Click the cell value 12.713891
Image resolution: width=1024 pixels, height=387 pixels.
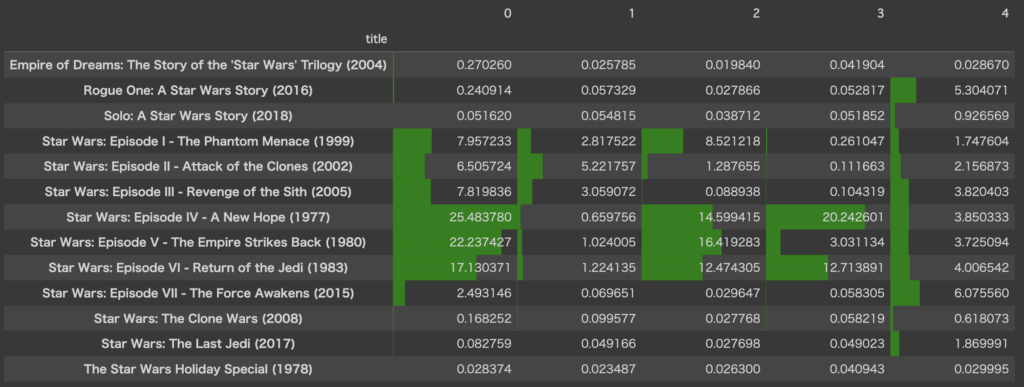[x=854, y=268]
